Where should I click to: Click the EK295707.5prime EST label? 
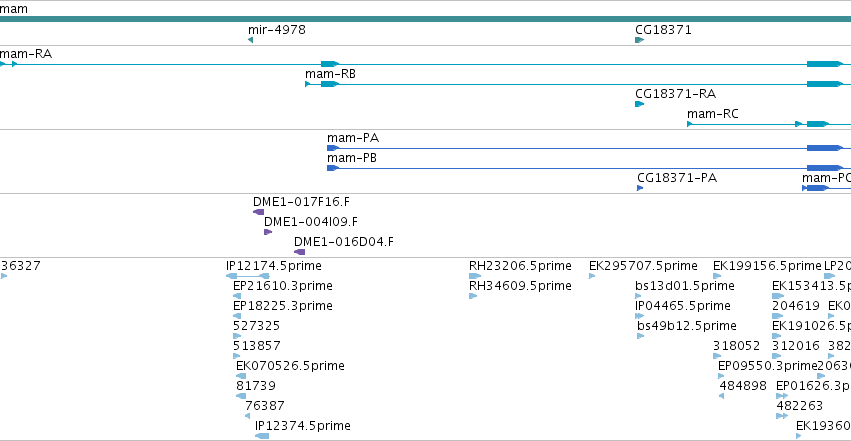(643, 266)
